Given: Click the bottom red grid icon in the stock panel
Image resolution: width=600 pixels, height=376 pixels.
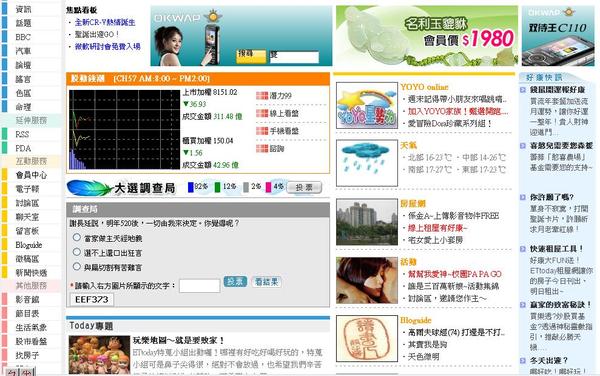Looking at the screenshot, I should 262,148.
